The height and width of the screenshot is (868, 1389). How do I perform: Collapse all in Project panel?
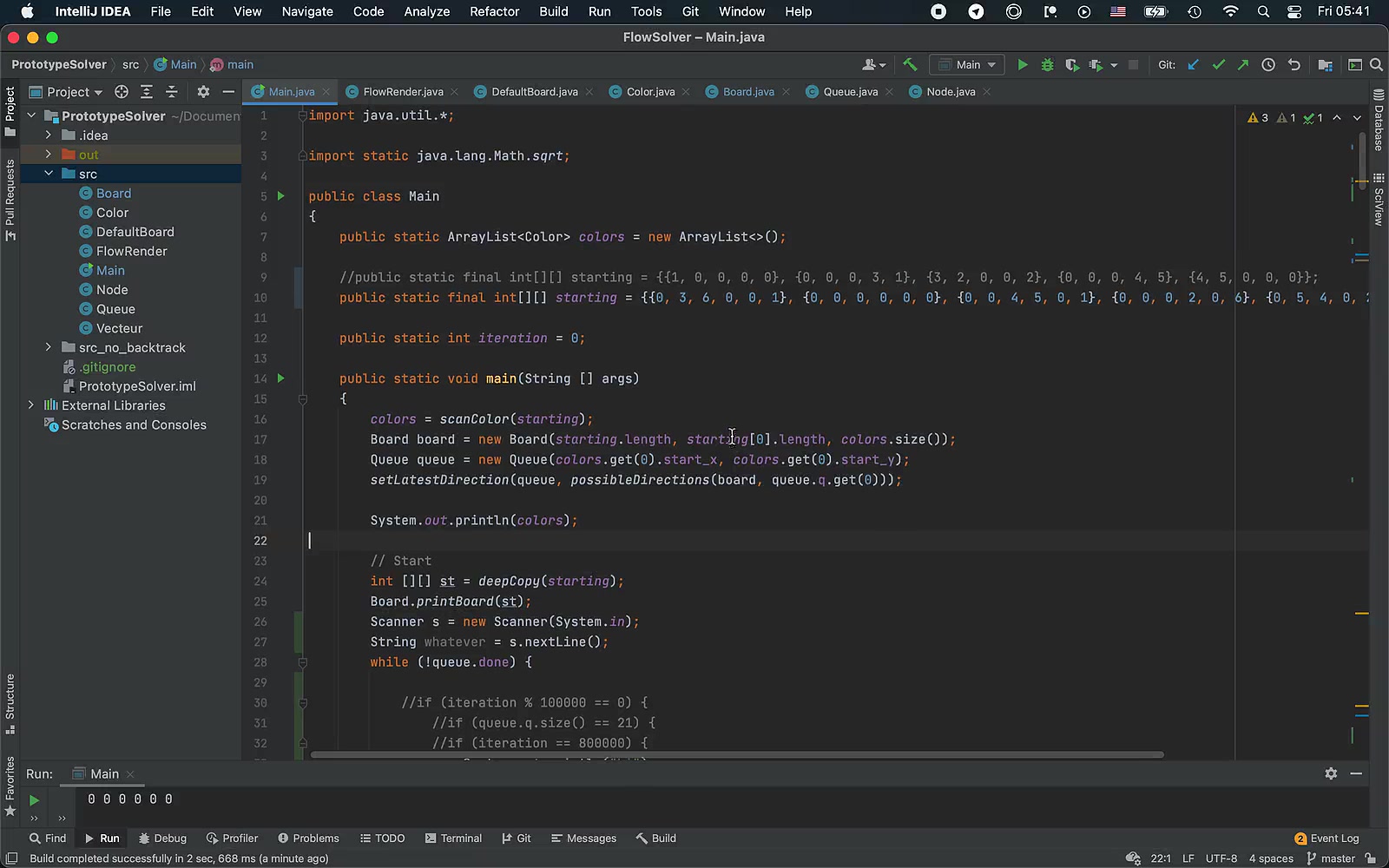coord(171,92)
